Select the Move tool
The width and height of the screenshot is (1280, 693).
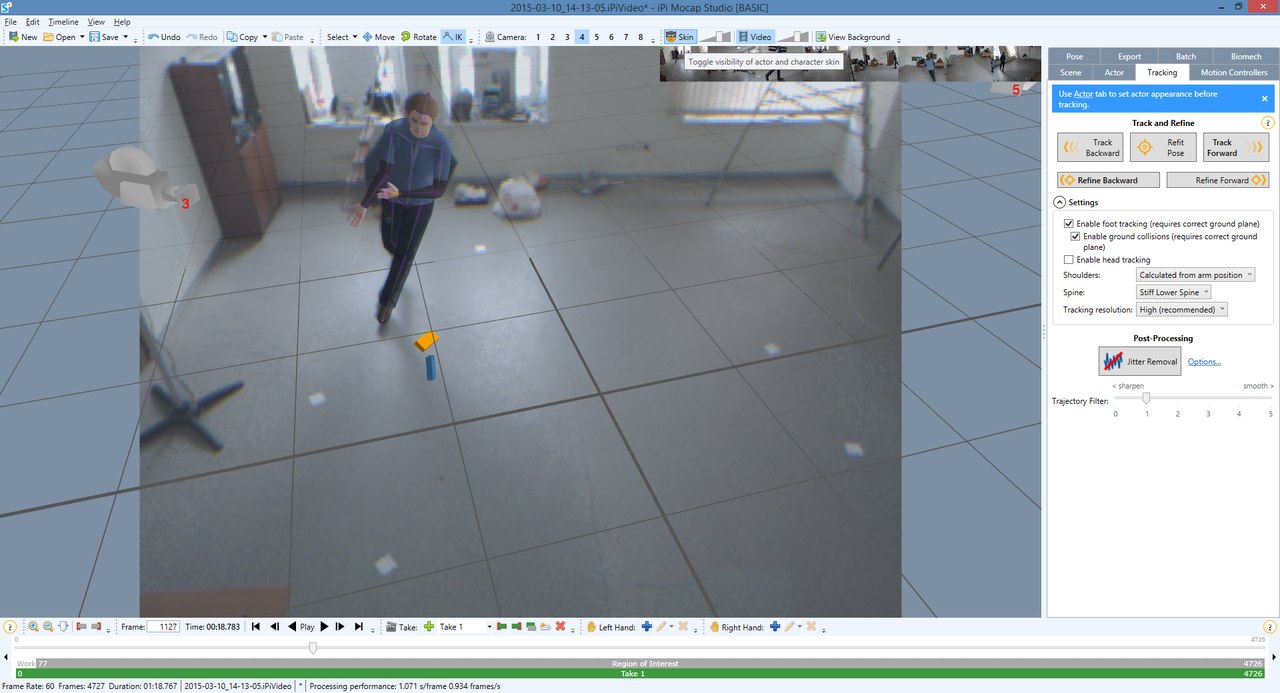(378, 37)
